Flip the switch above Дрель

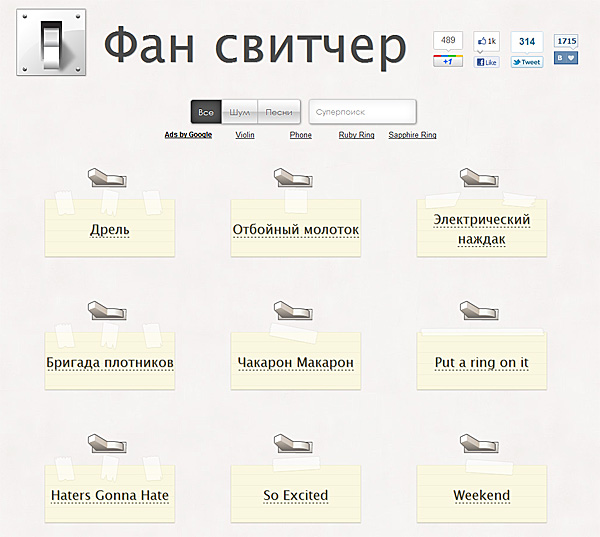104,178
